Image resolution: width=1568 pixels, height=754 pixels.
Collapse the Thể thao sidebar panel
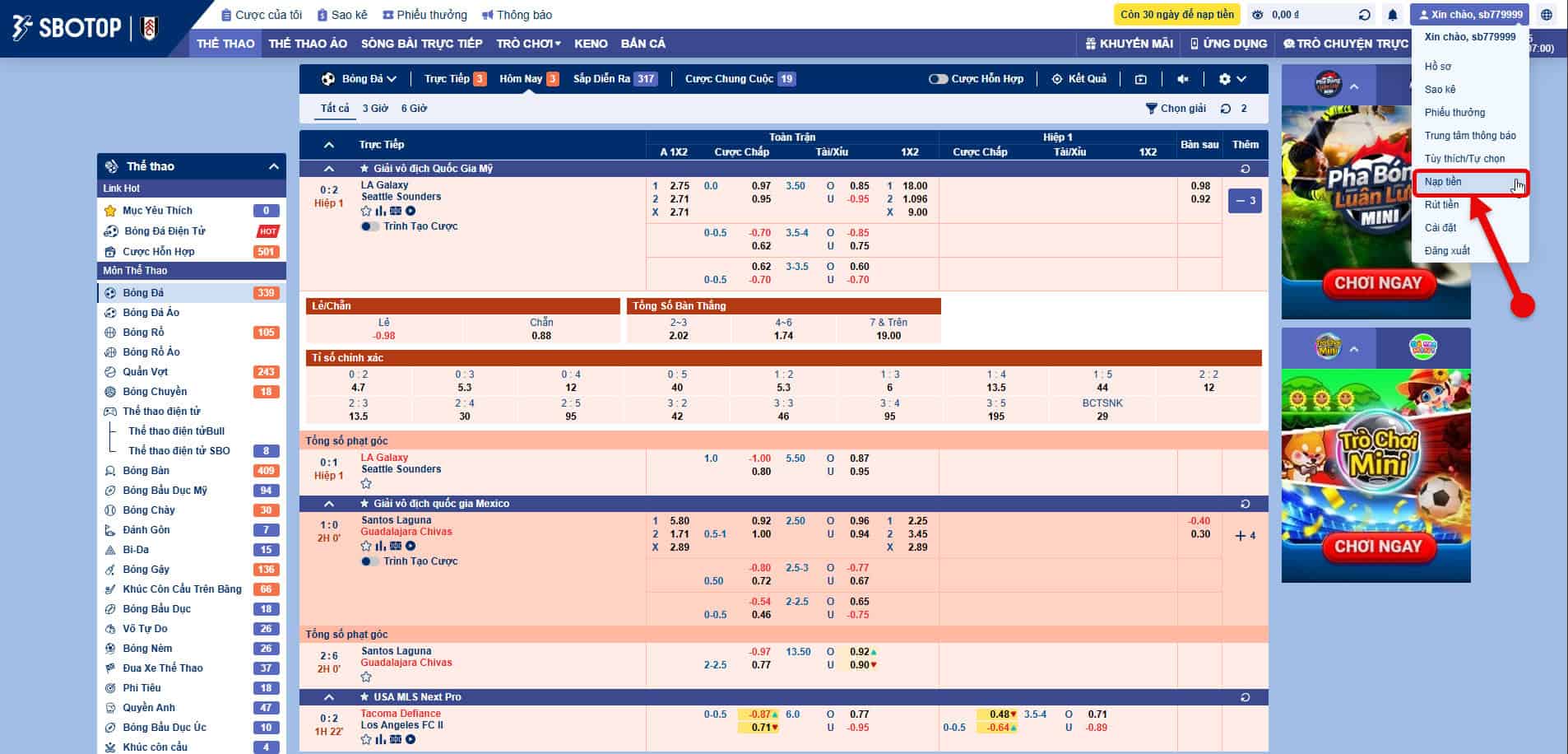pos(273,166)
